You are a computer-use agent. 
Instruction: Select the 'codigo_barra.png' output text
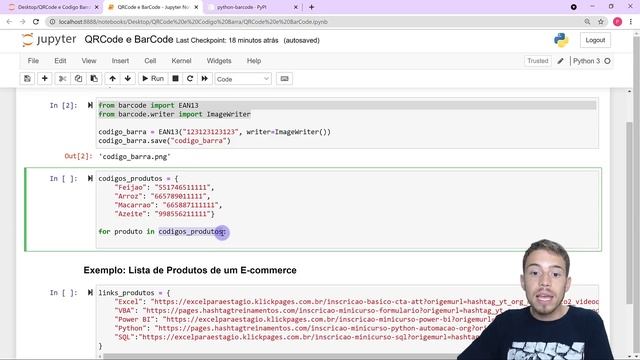coord(134,156)
